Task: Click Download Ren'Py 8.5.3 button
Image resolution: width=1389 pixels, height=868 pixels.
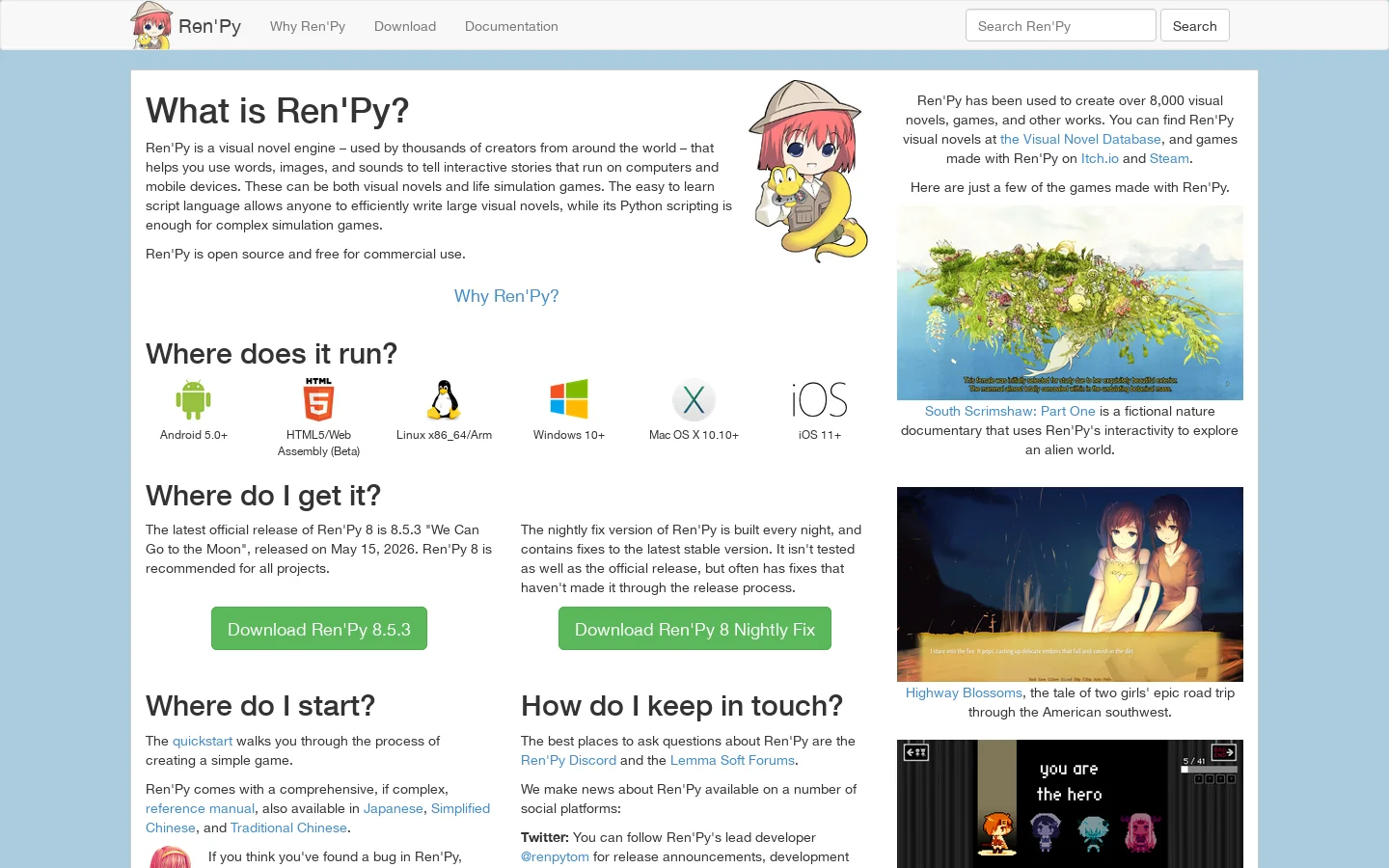Action: point(319,629)
